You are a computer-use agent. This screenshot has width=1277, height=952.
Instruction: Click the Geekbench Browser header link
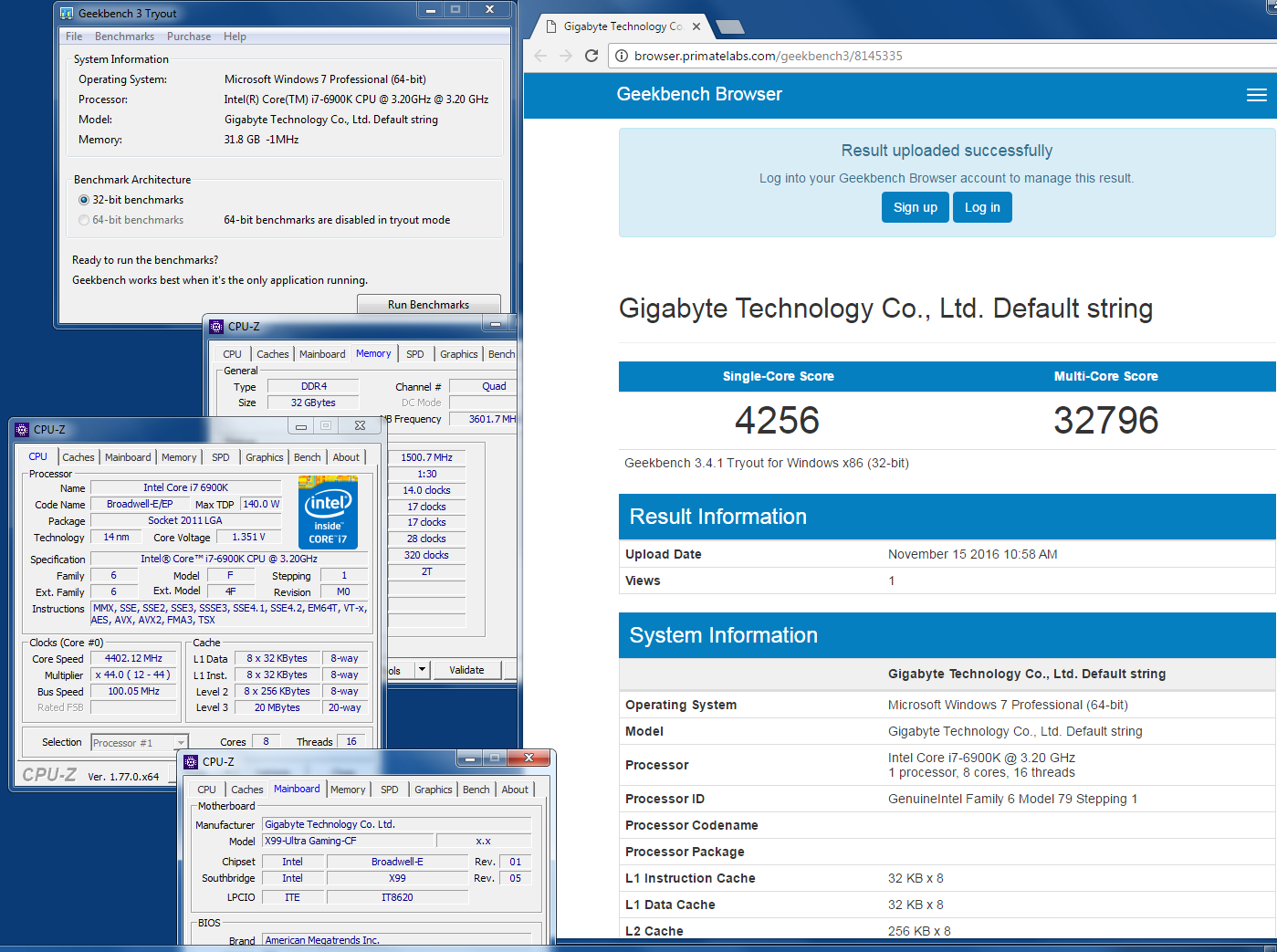pos(699,94)
